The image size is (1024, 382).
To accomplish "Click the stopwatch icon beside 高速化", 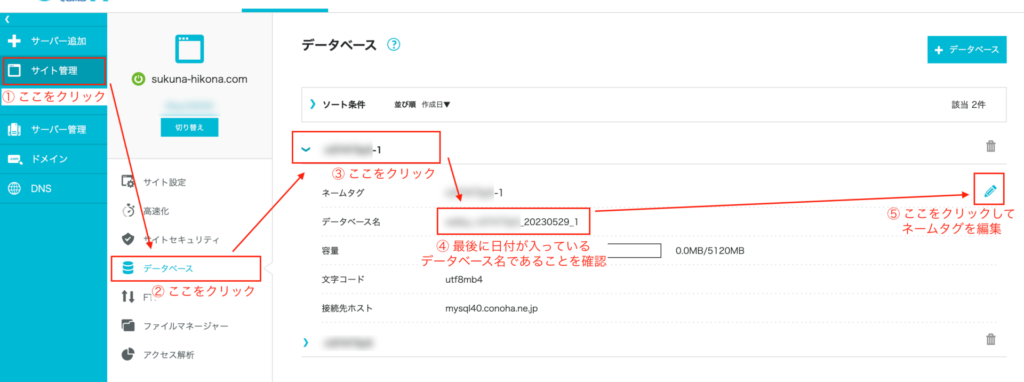I will 128,211.
